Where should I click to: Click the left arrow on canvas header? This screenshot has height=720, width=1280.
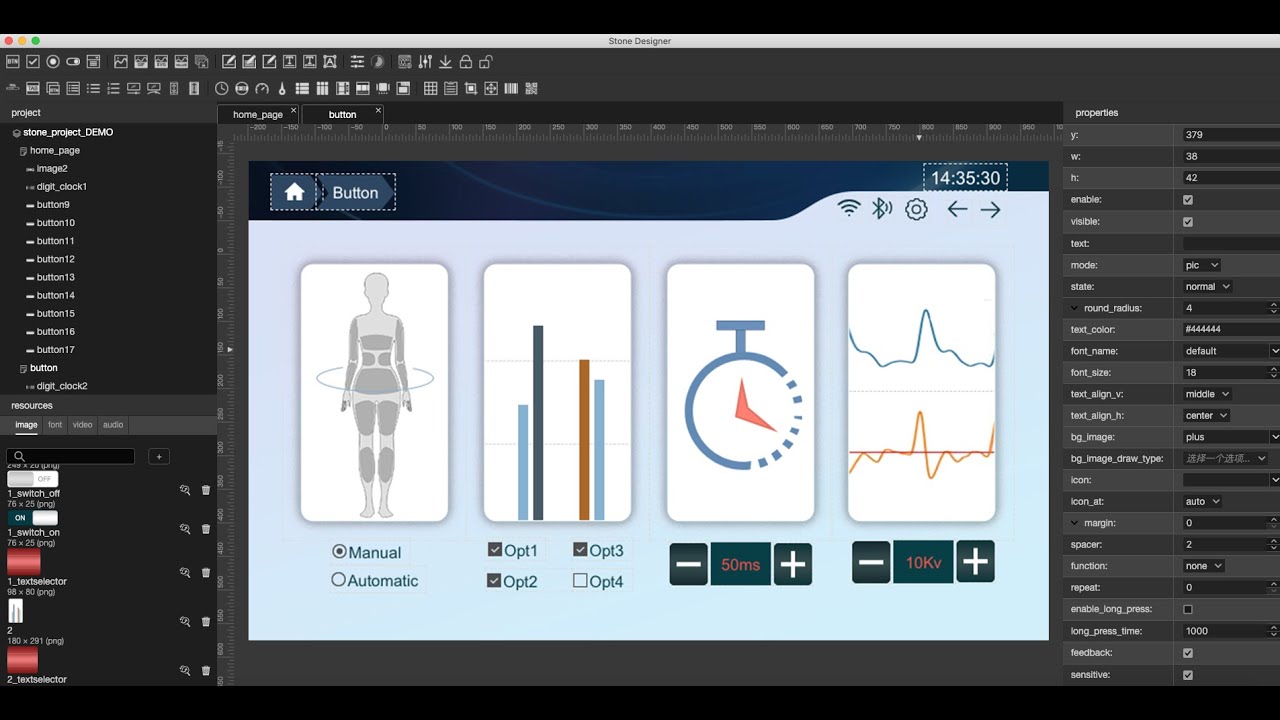[x=957, y=209]
